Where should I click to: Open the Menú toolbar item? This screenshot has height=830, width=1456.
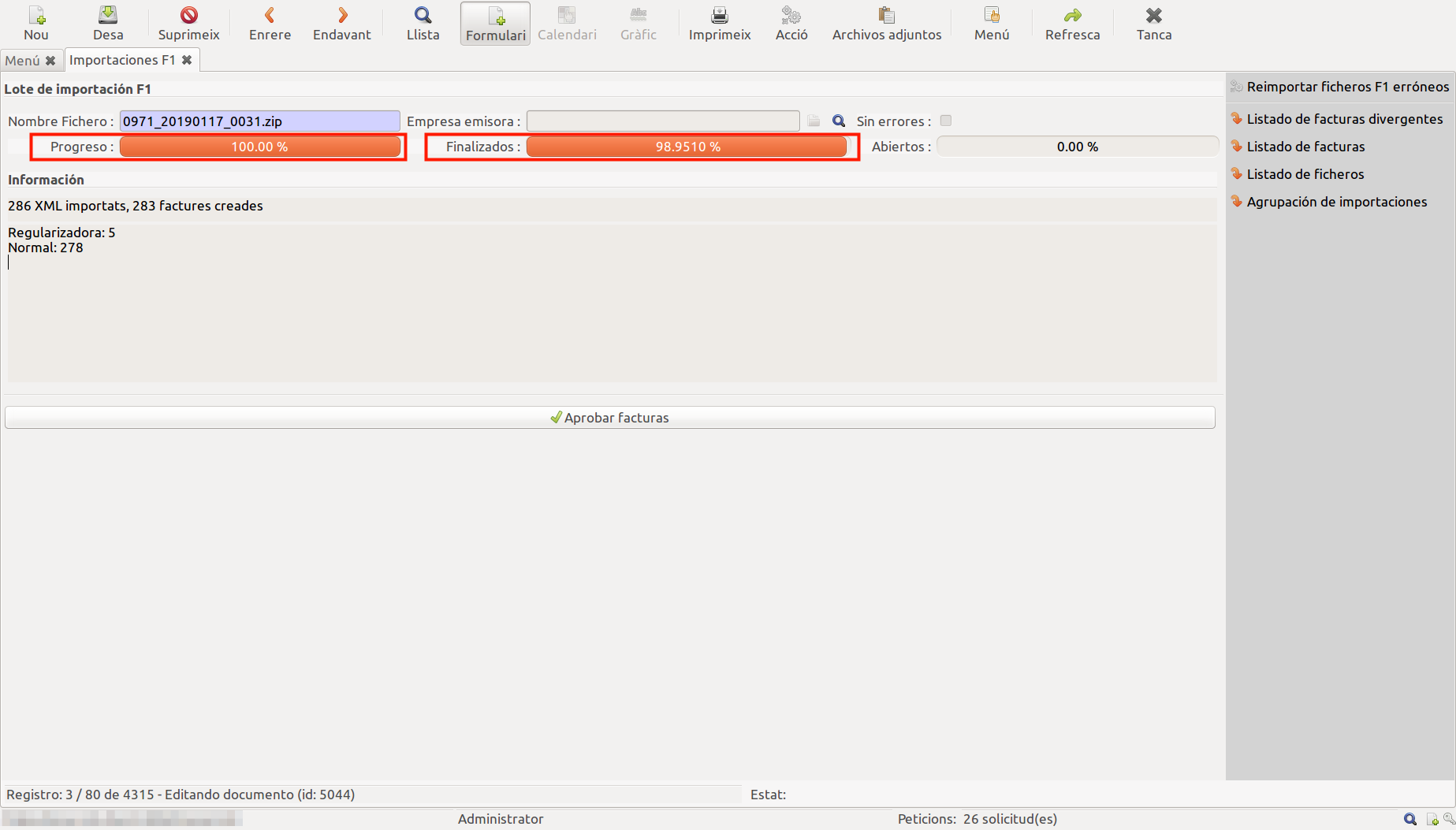tap(992, 24)
